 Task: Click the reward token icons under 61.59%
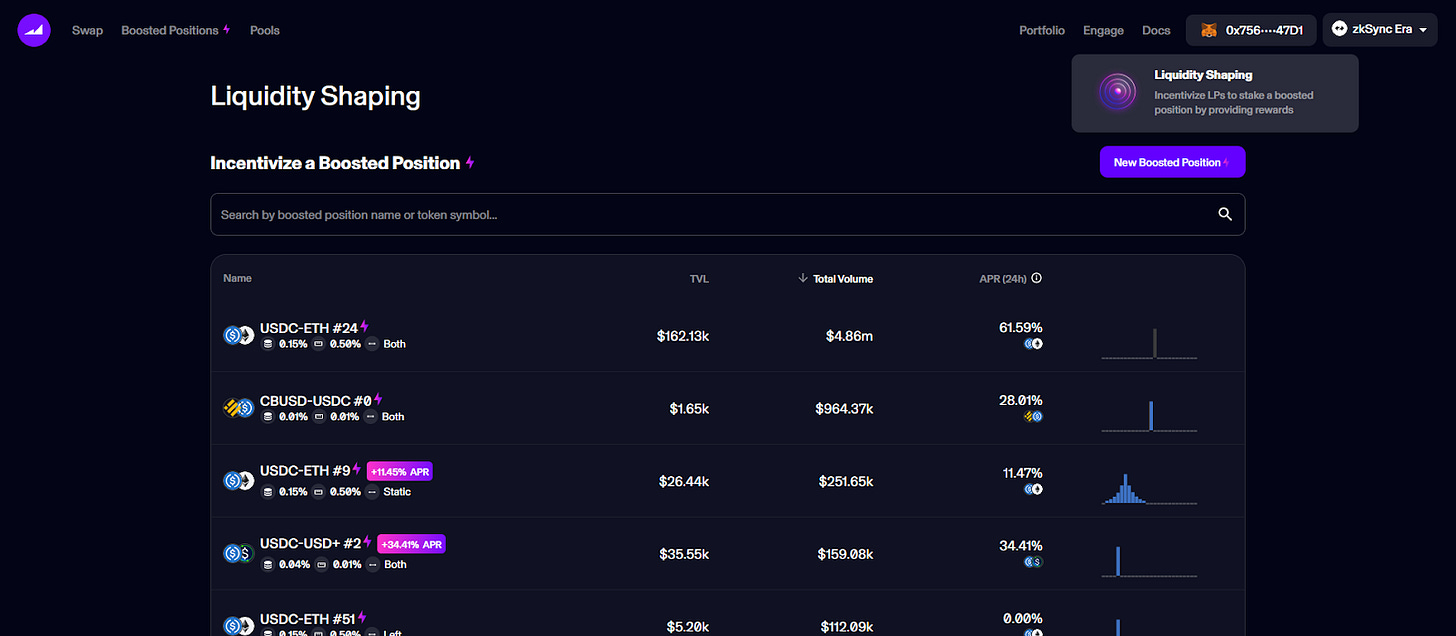(x=1034, y=344)
